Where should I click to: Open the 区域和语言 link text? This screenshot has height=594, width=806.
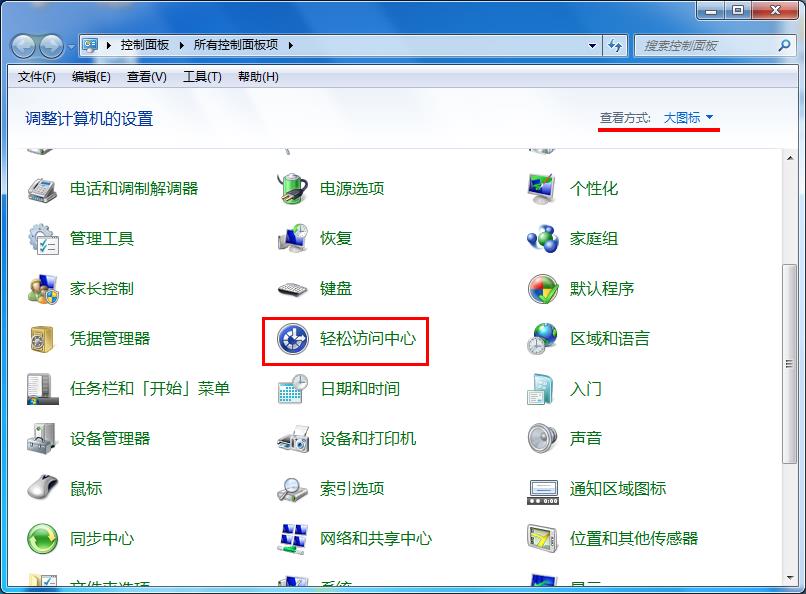coord(610,339)
